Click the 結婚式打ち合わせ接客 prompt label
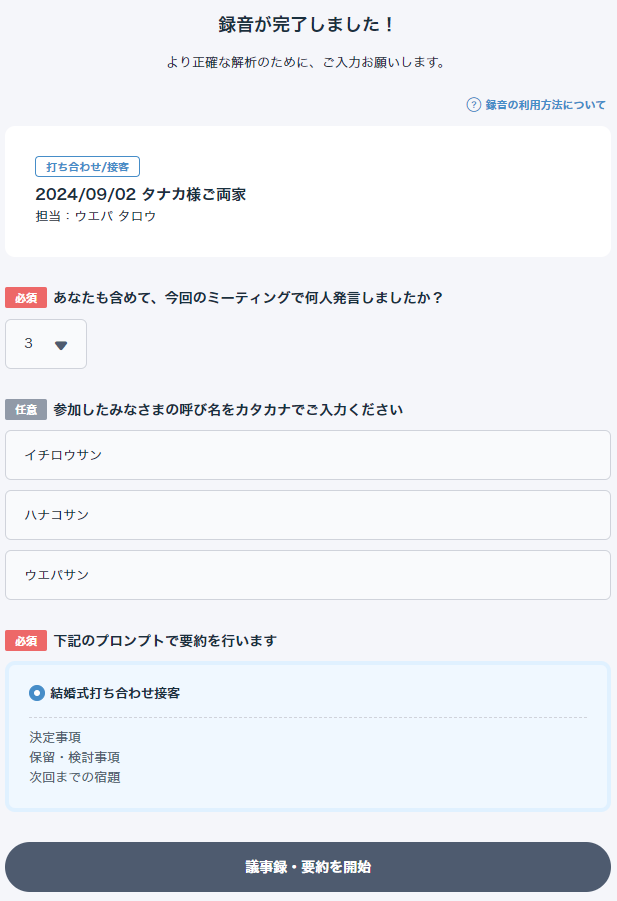 click(115, 693)
